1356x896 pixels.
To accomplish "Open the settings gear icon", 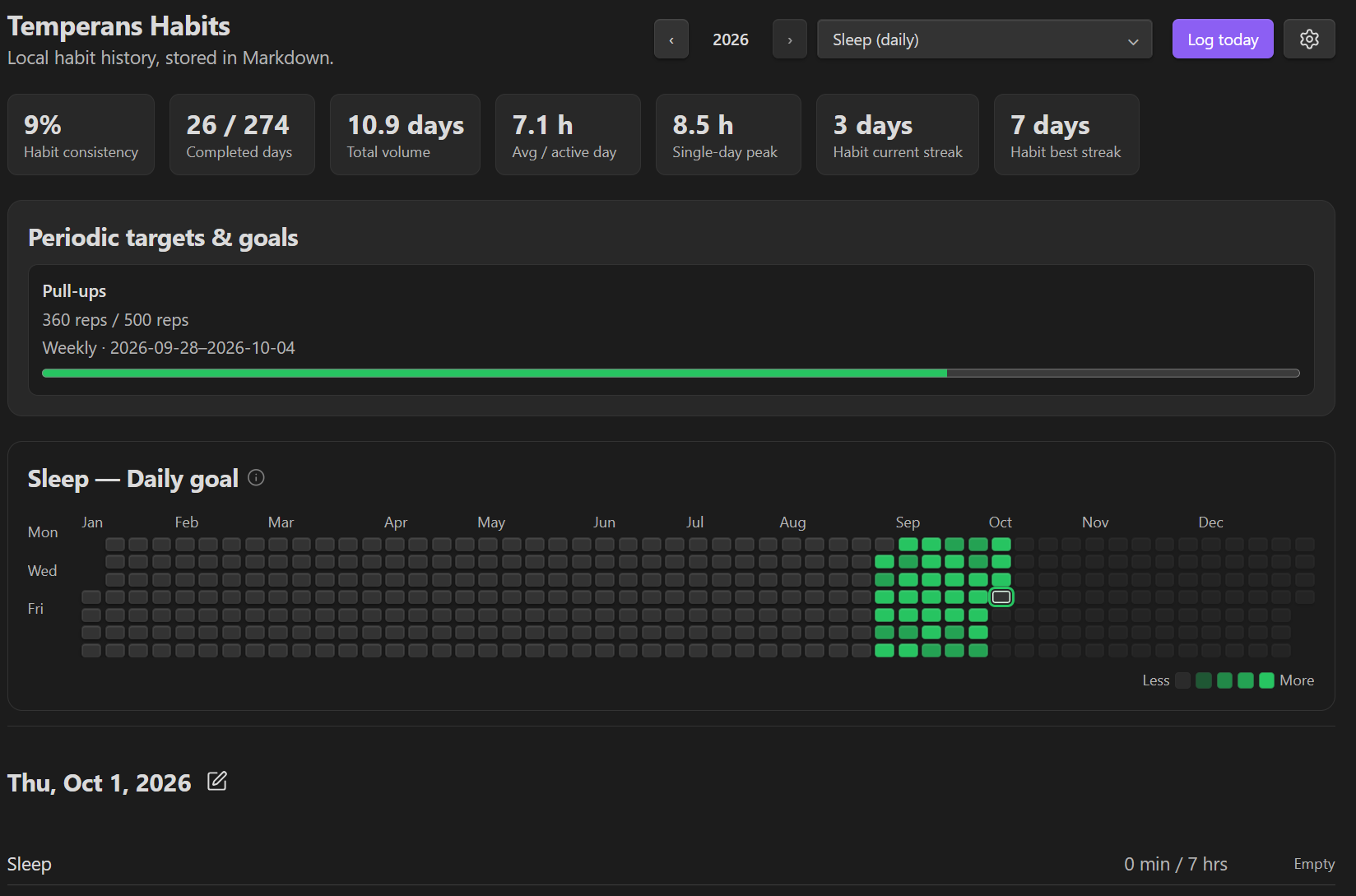I will coord(1309,39).
